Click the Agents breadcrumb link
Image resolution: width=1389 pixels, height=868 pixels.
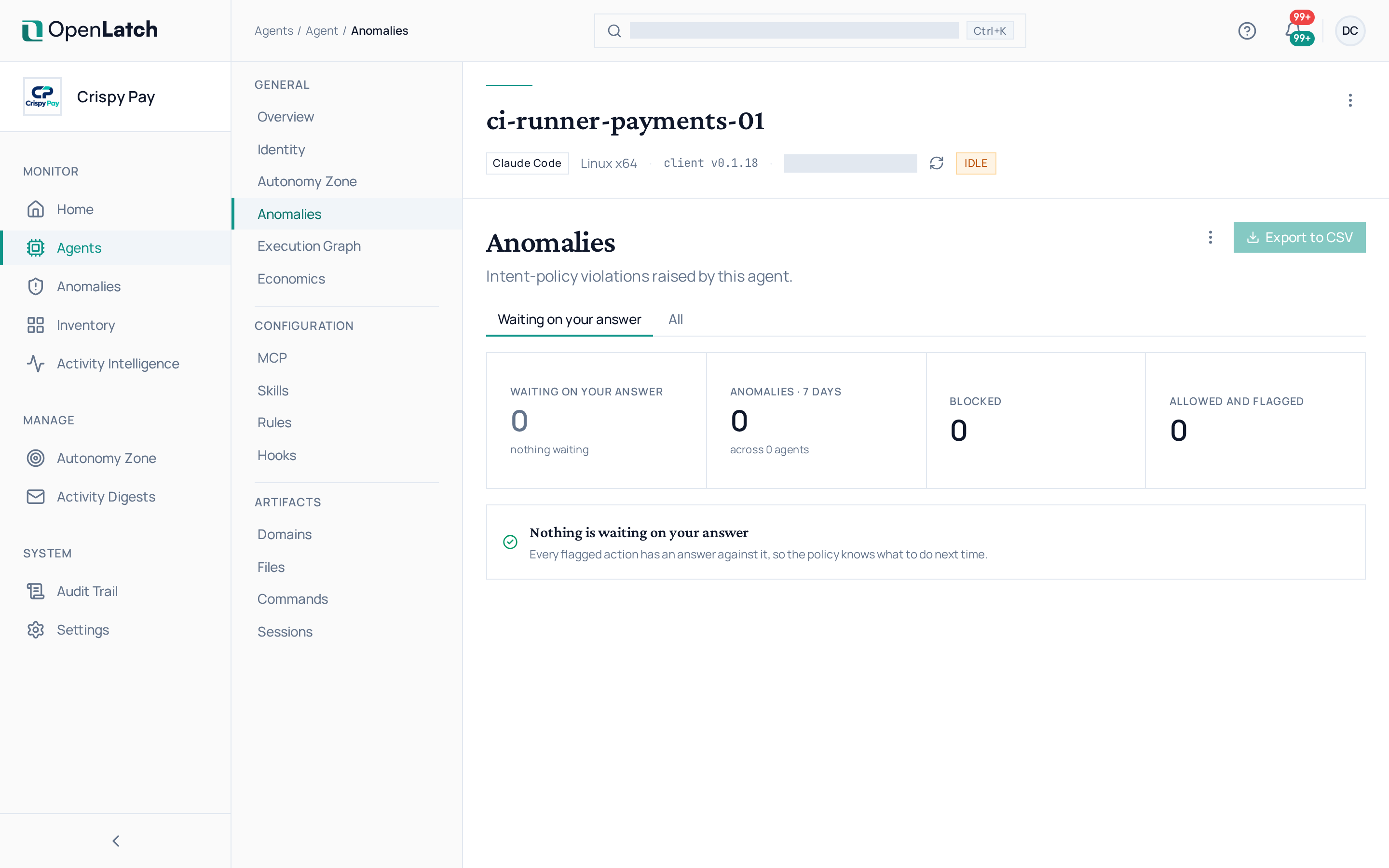[274, 30]
